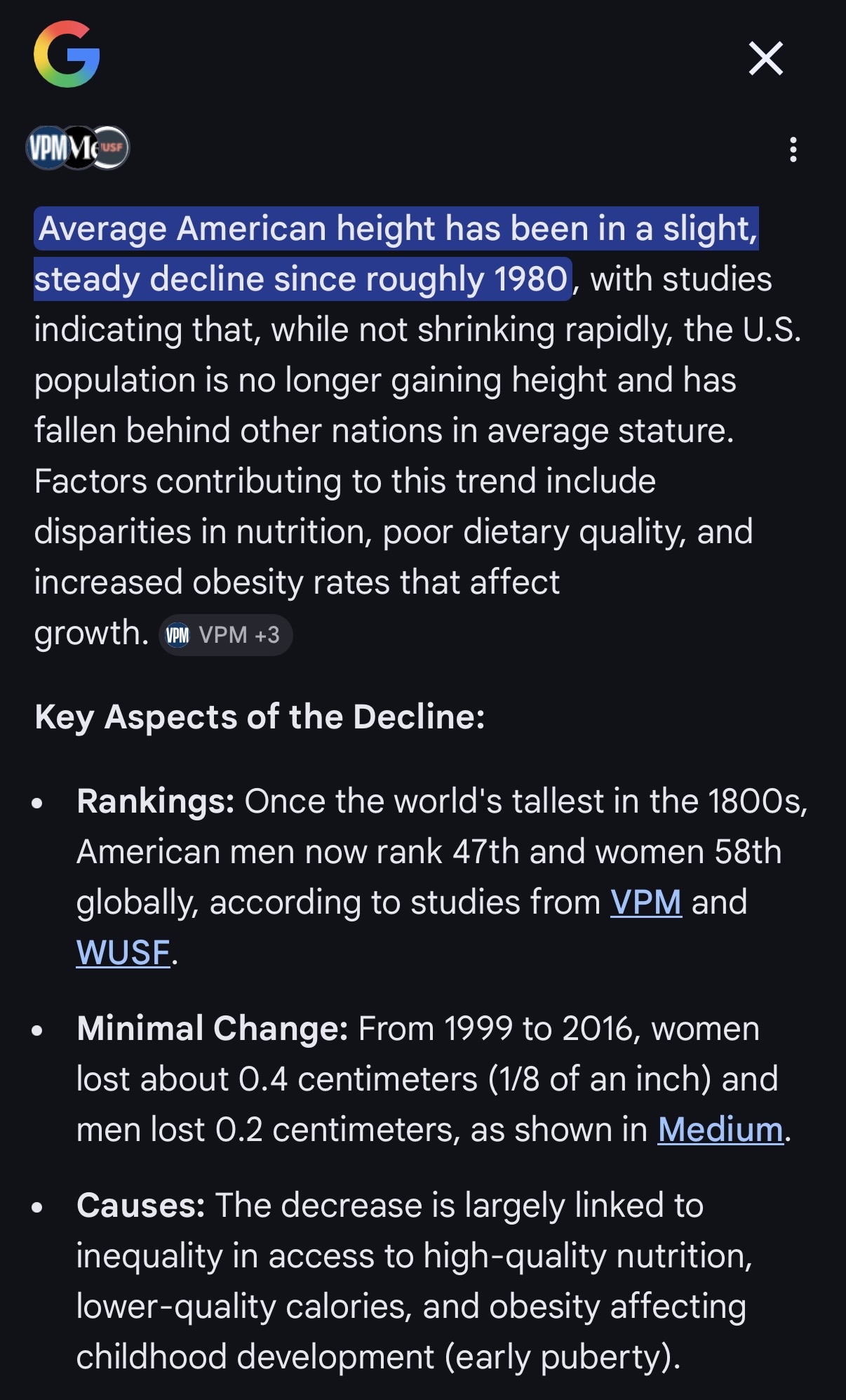The width and height of the screenshot is (846, 1400).
Task: Click the bullet point beside Causes
Action: coord(38,1207)
